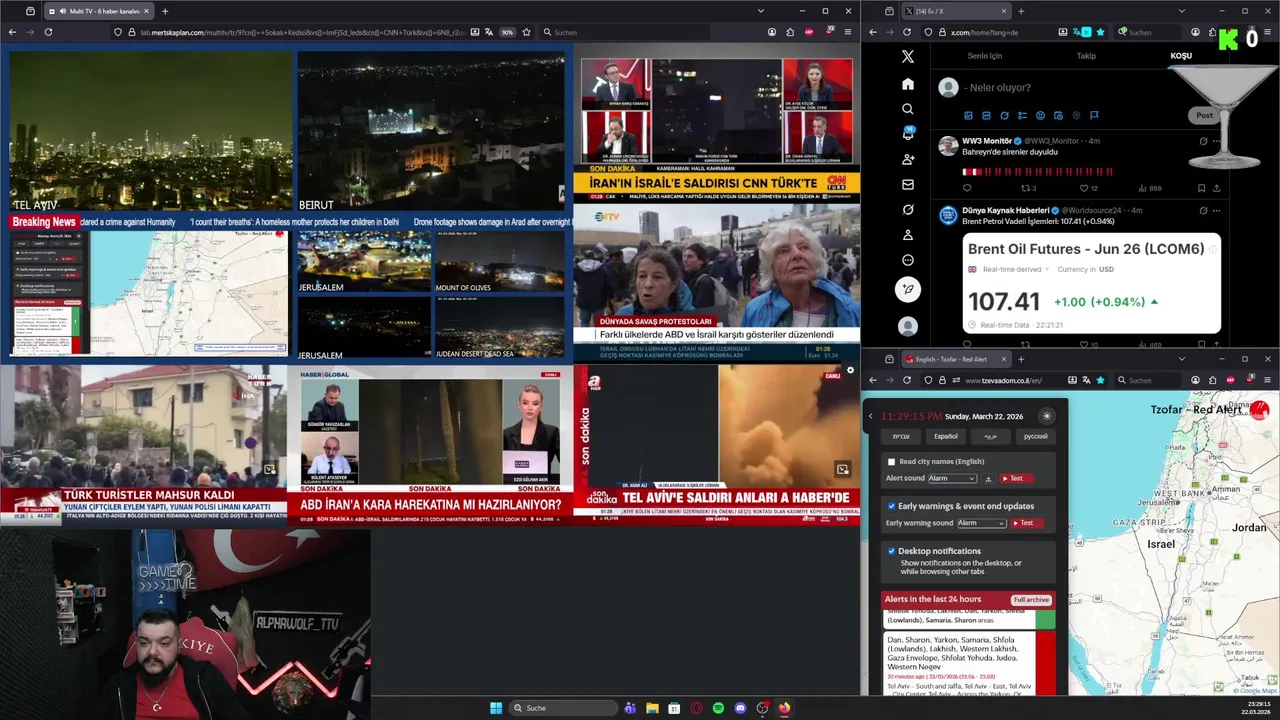
Task: Upload custom alert sound icon in Tzofar
Action: pos(989,479)
